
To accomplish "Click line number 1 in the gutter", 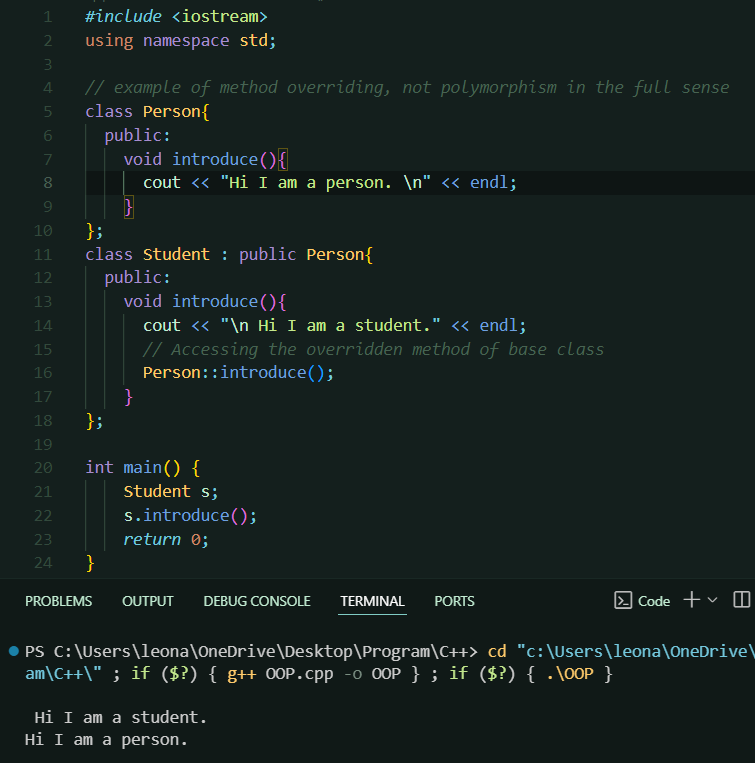I will pos(48,17).
